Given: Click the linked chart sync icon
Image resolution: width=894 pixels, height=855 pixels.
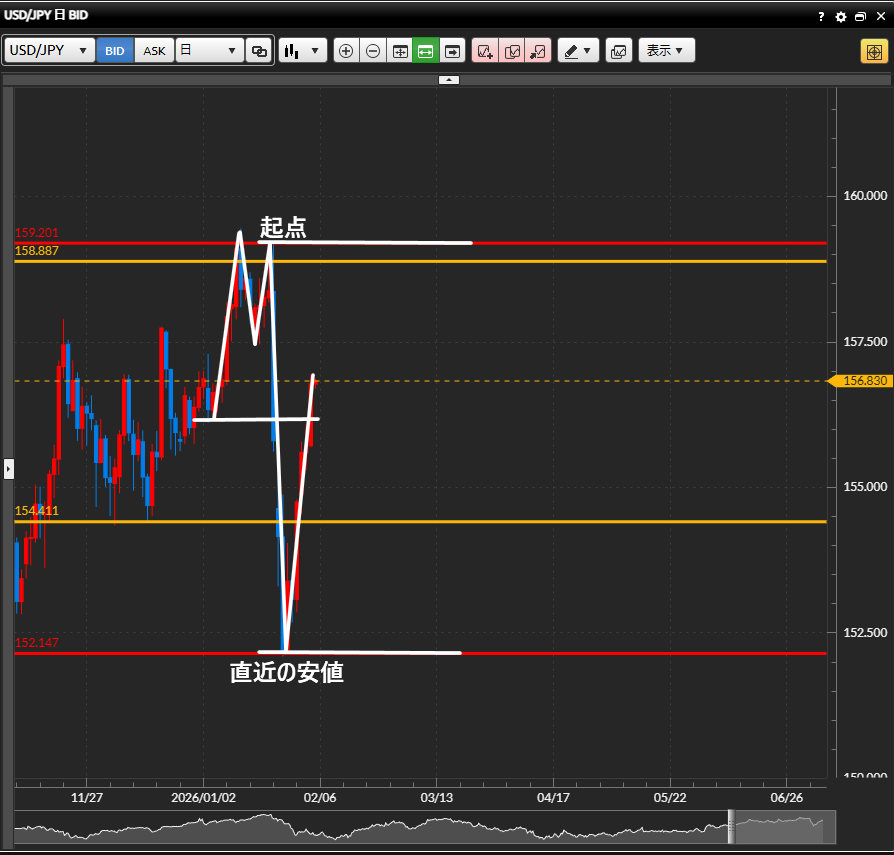Looking at the screenshot, I should click(x=259, y=51).
